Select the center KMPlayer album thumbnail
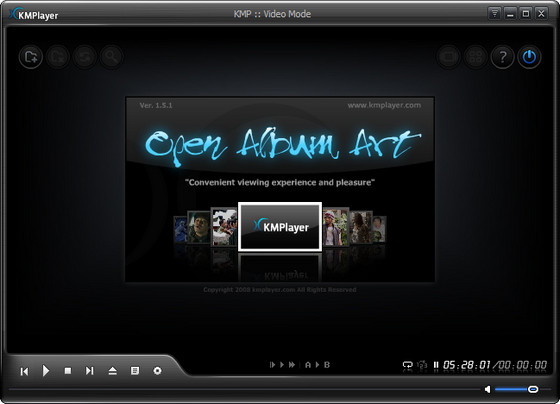 (280, 227)
